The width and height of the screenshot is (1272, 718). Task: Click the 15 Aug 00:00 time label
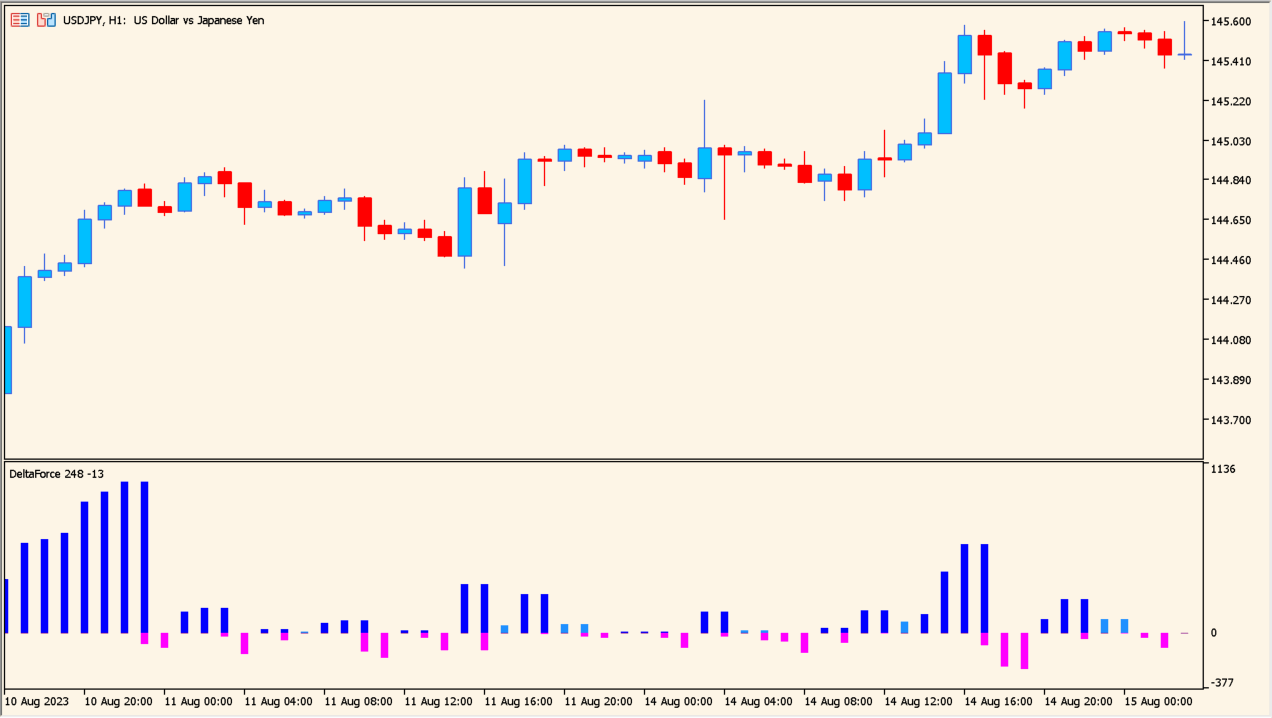(1157, 702)
